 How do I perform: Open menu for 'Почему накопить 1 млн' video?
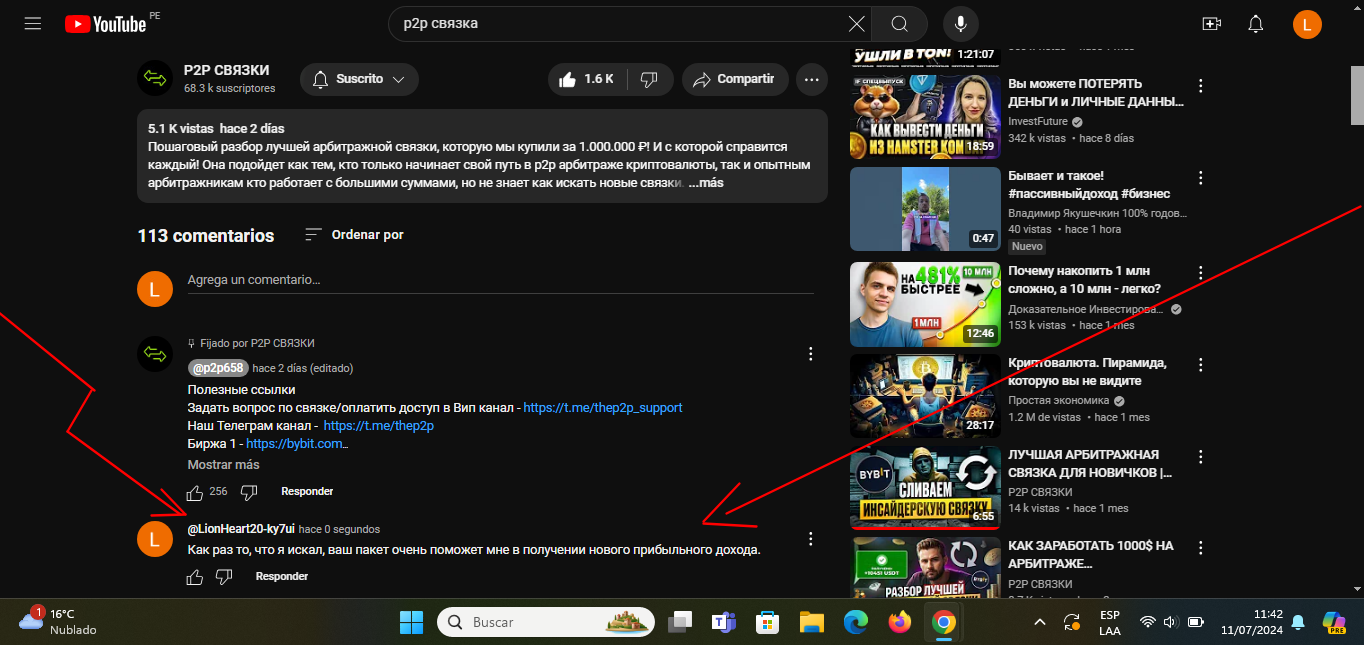point(1201,273)
